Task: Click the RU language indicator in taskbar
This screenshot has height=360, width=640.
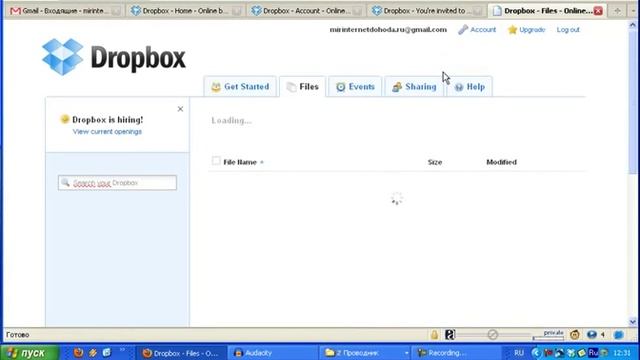Action: (x=519, y=353)
